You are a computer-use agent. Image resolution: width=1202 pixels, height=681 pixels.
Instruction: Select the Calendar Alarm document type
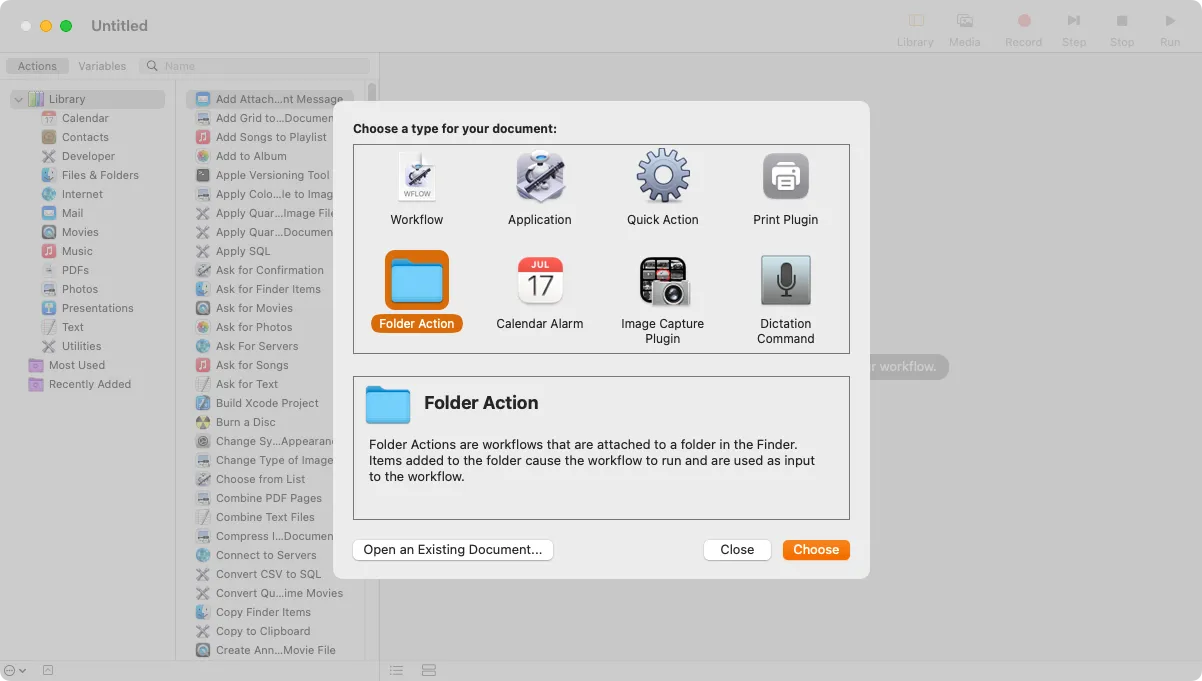[x=540, y=292]
